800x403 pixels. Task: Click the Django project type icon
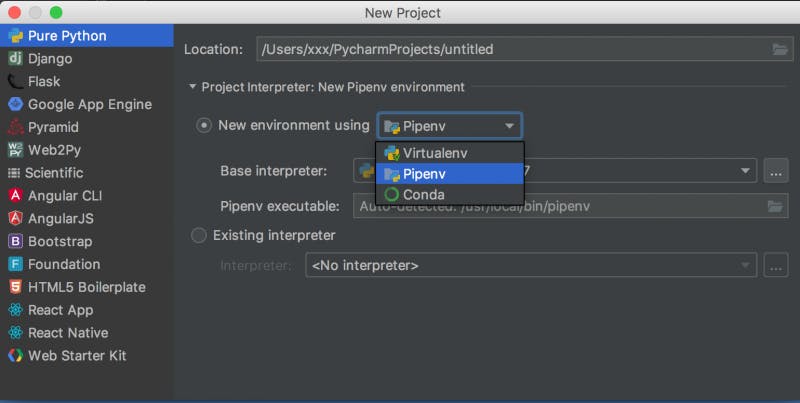[x=16, y=59]
